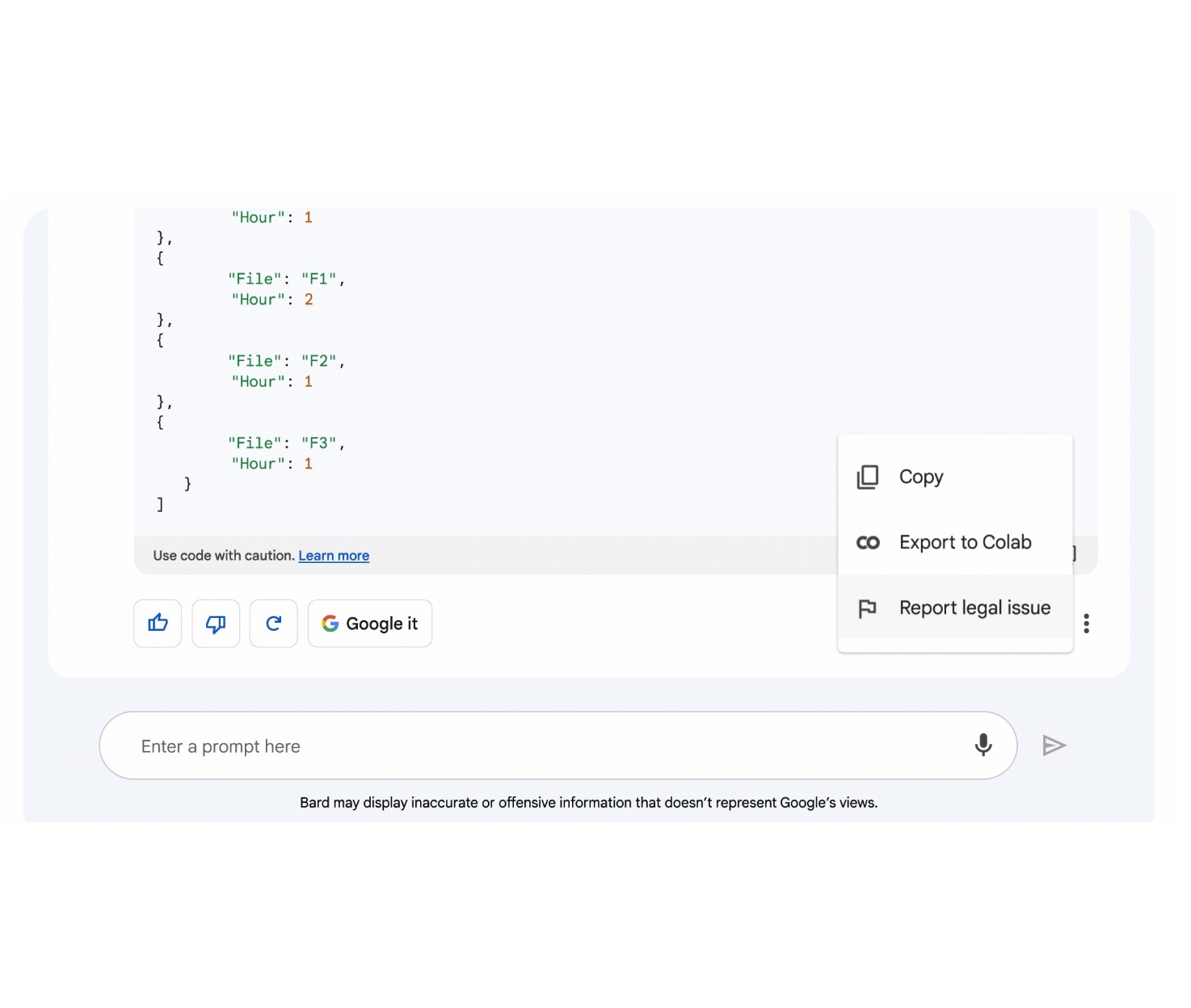Click the Use code with caution text
The height and width of the screenshot is (1008, 1191).
224,556
